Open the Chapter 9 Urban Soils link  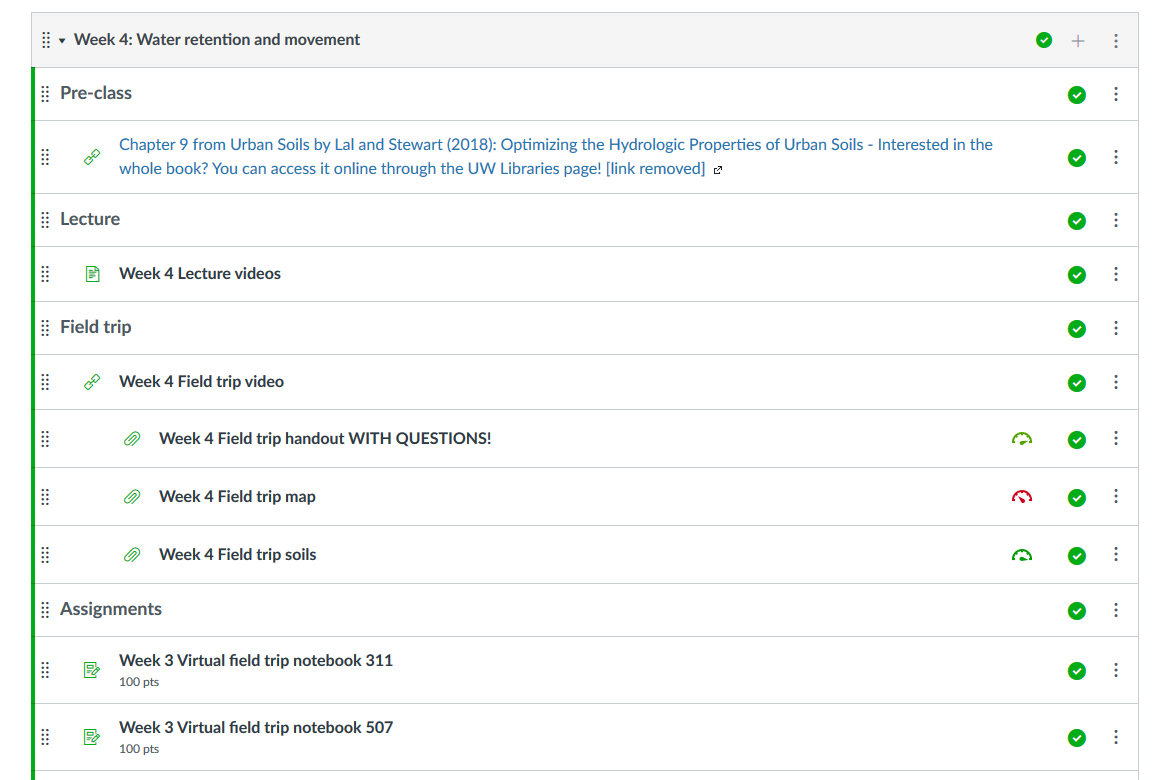click(x=556, y=157)
